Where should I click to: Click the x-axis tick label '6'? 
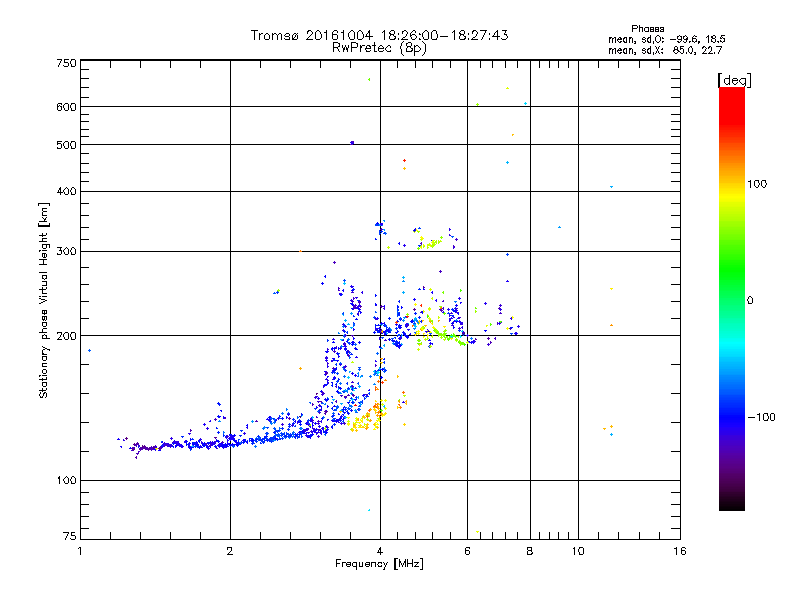467,551
